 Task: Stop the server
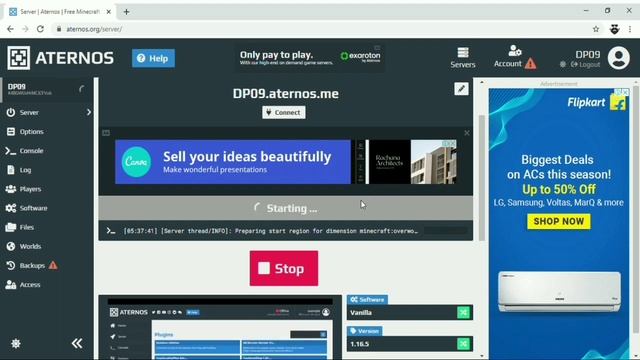(284, 268)
